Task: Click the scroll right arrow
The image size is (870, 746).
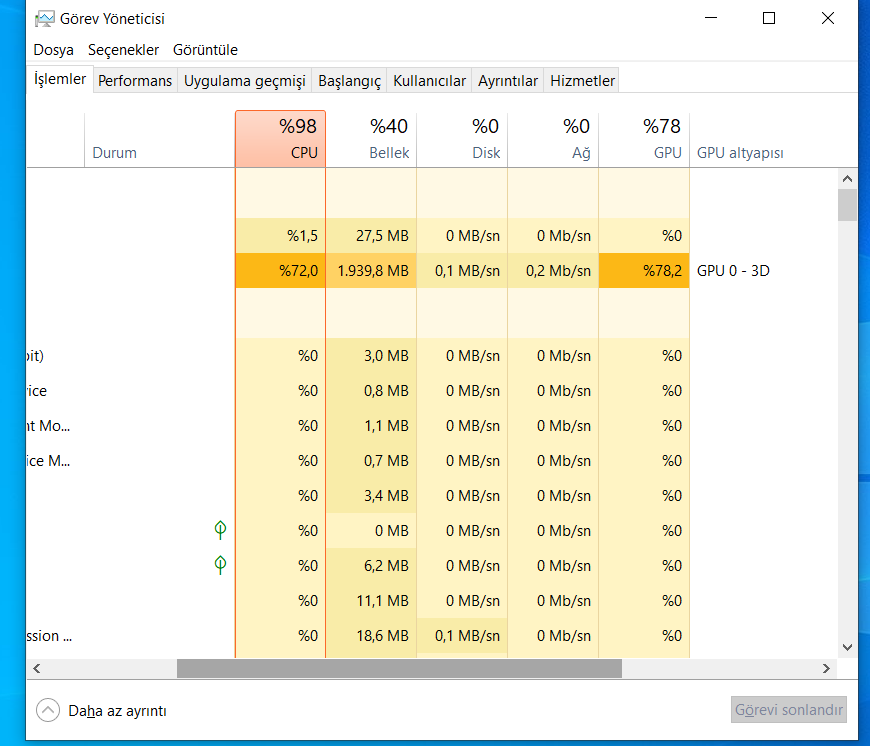Action: tap(826, 668)
